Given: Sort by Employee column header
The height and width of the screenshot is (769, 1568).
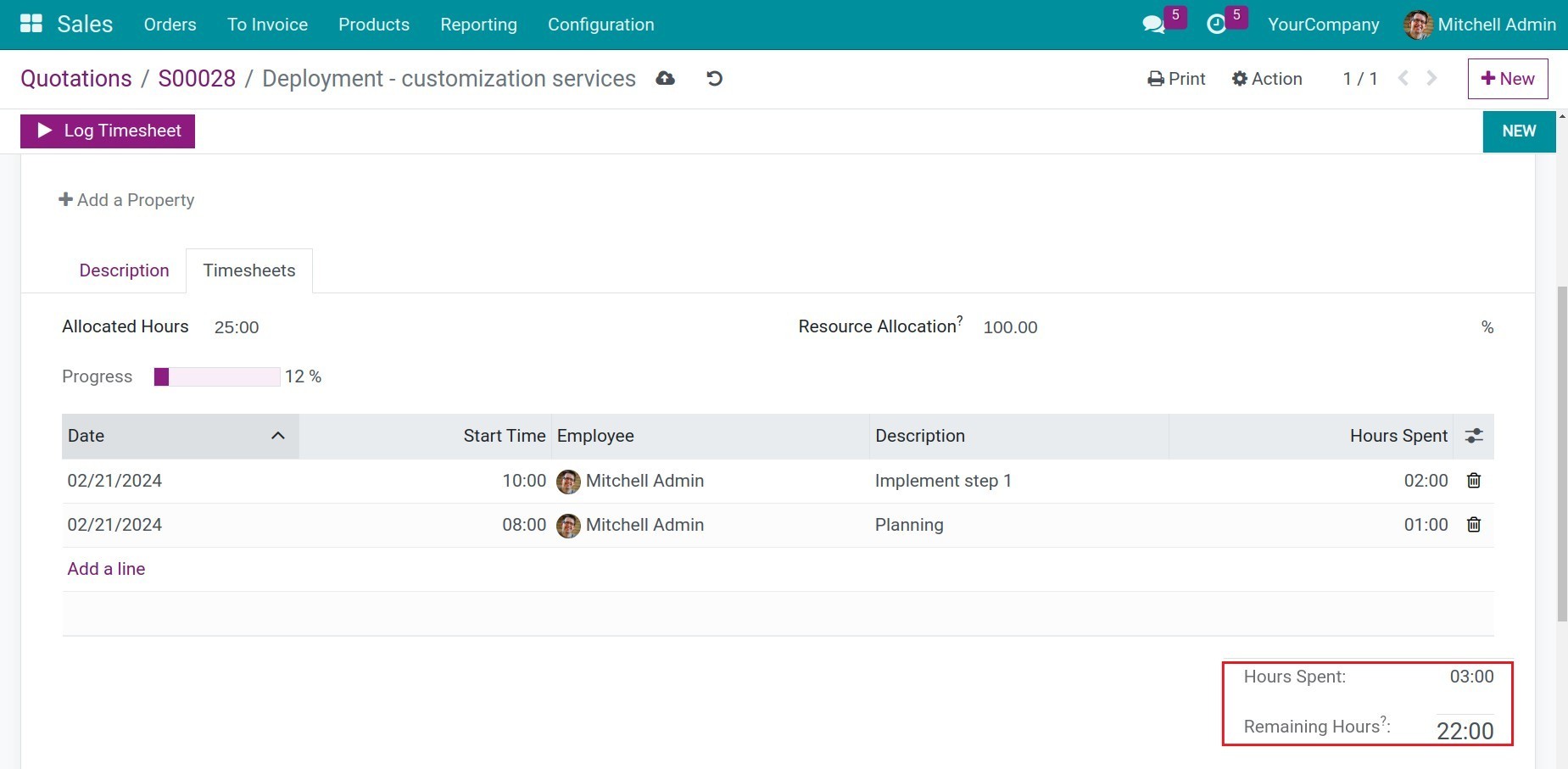Looking at the screenshot, I should (x=595, y=436).
